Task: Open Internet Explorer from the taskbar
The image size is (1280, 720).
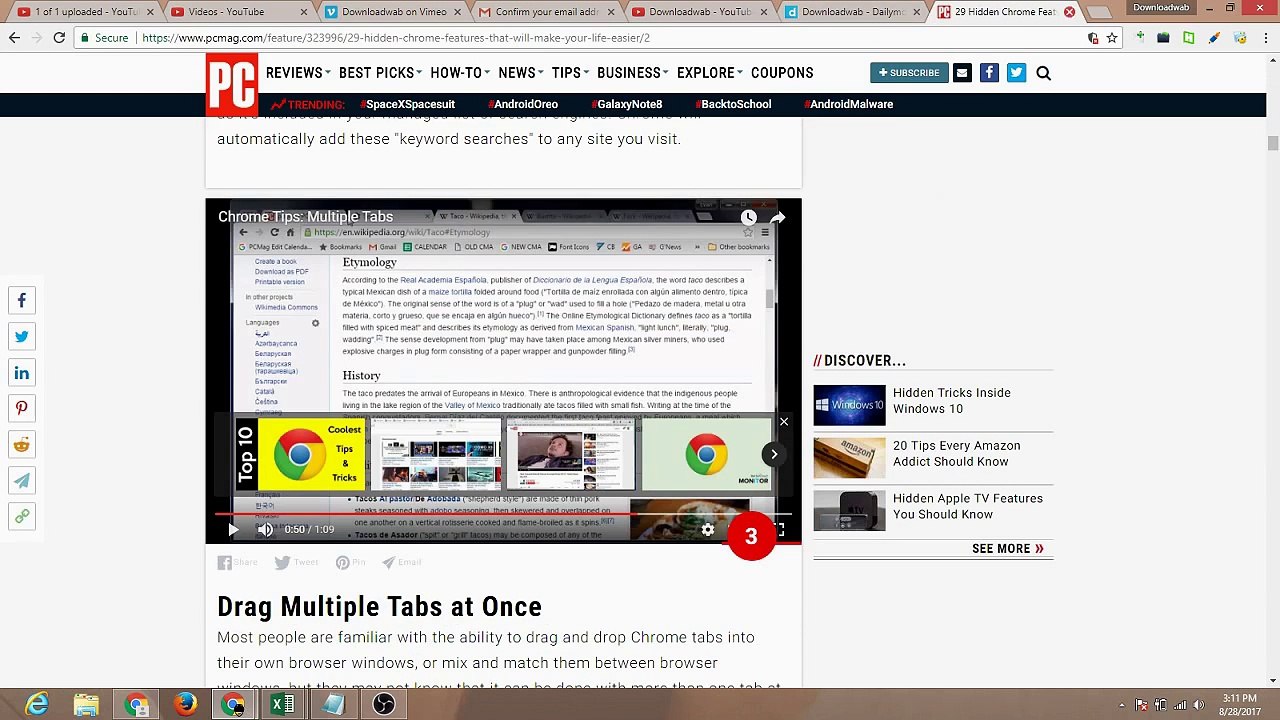Action: [x=37, y=705]
